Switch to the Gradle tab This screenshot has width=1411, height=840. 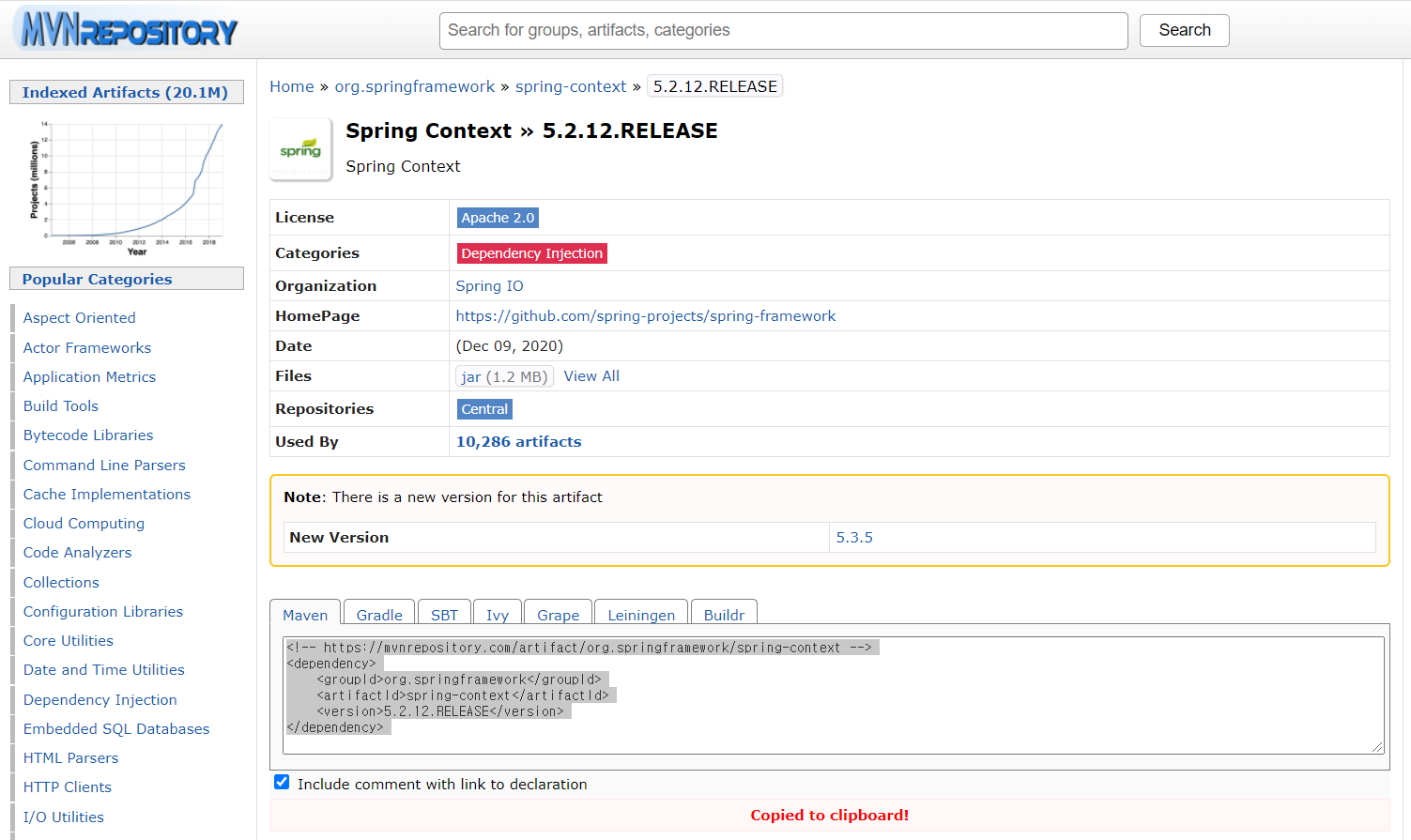tap(379, 615)
